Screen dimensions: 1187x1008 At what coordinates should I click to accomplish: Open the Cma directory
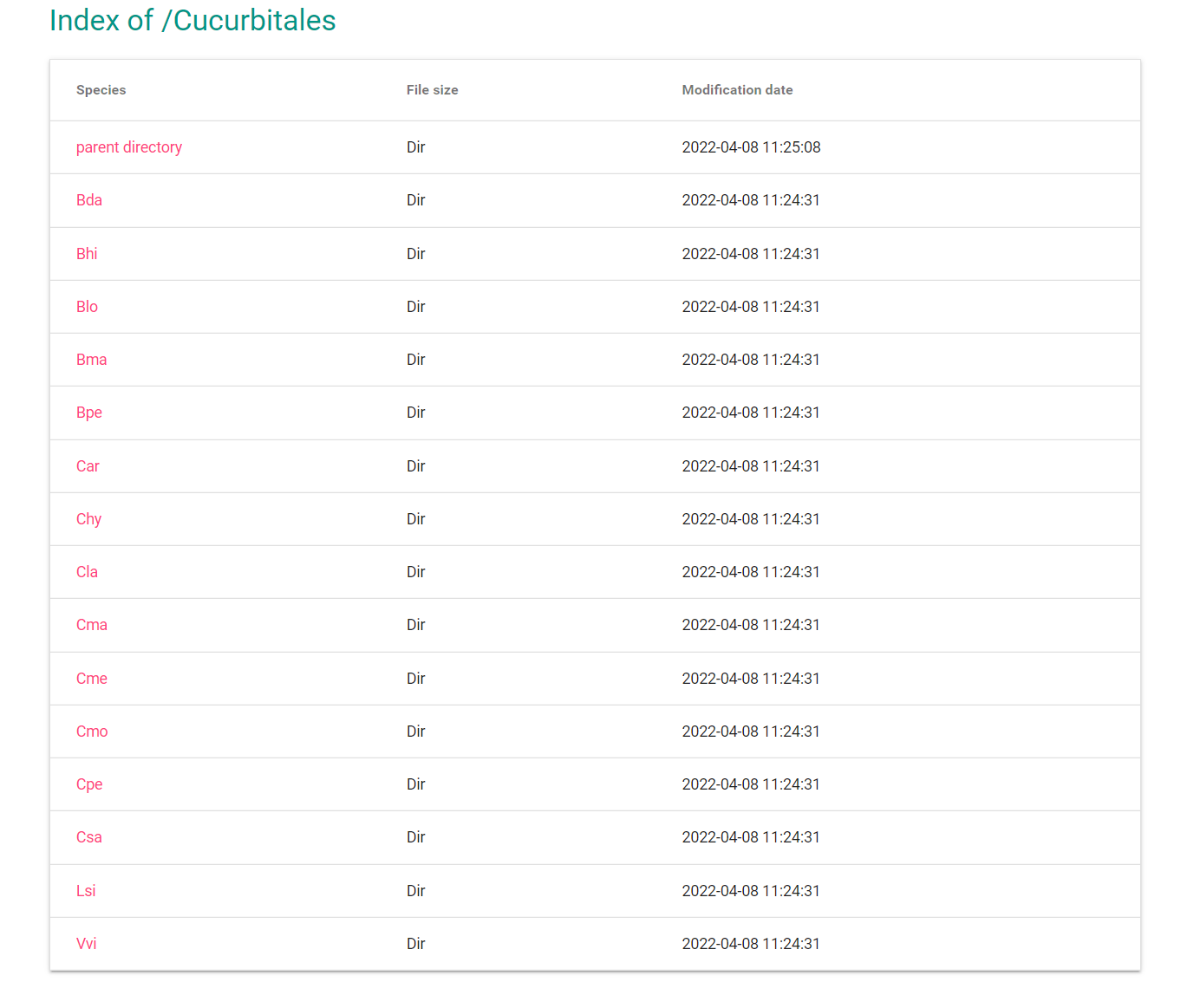tap(92, 625)
